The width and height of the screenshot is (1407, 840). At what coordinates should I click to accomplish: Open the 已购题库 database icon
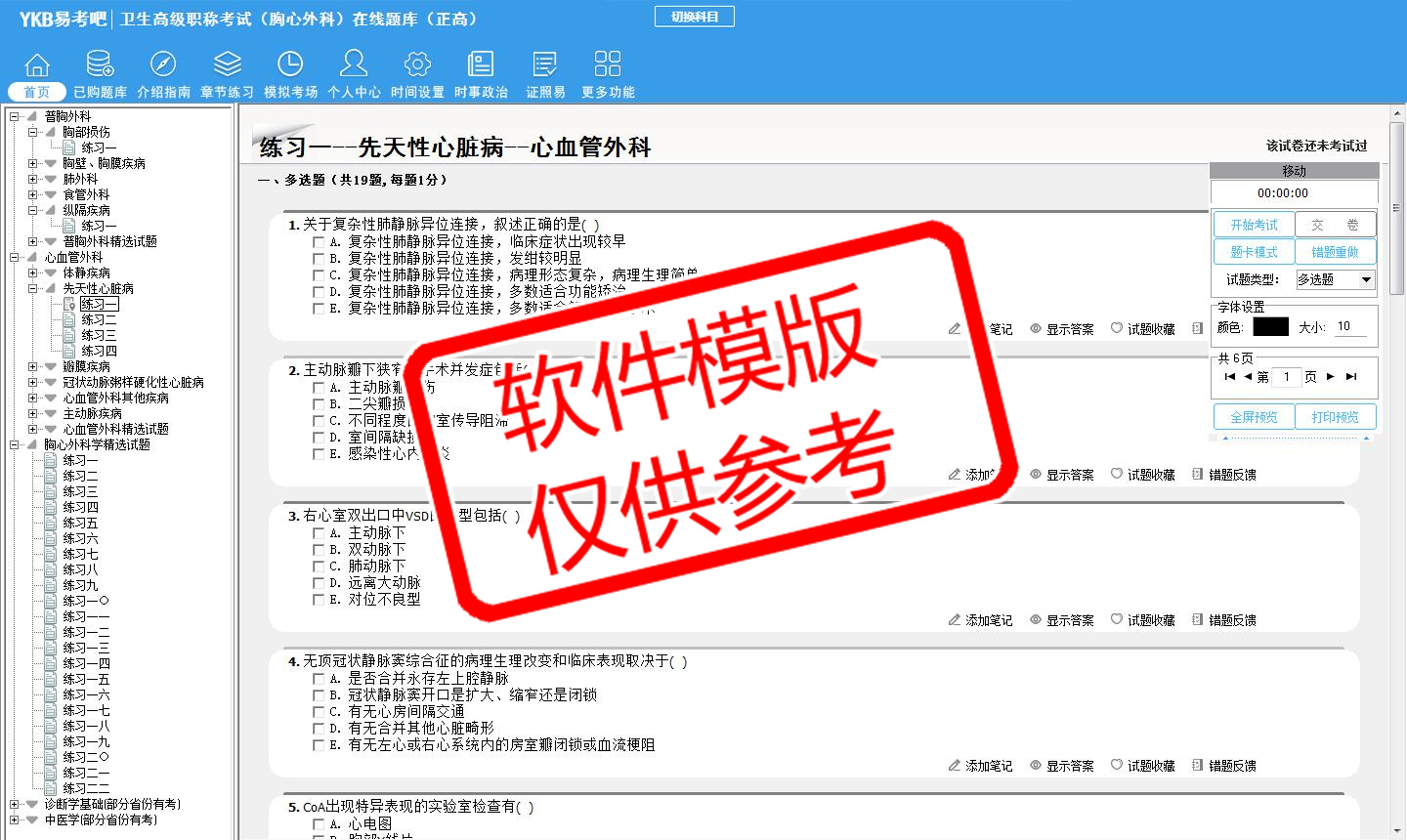100,64
